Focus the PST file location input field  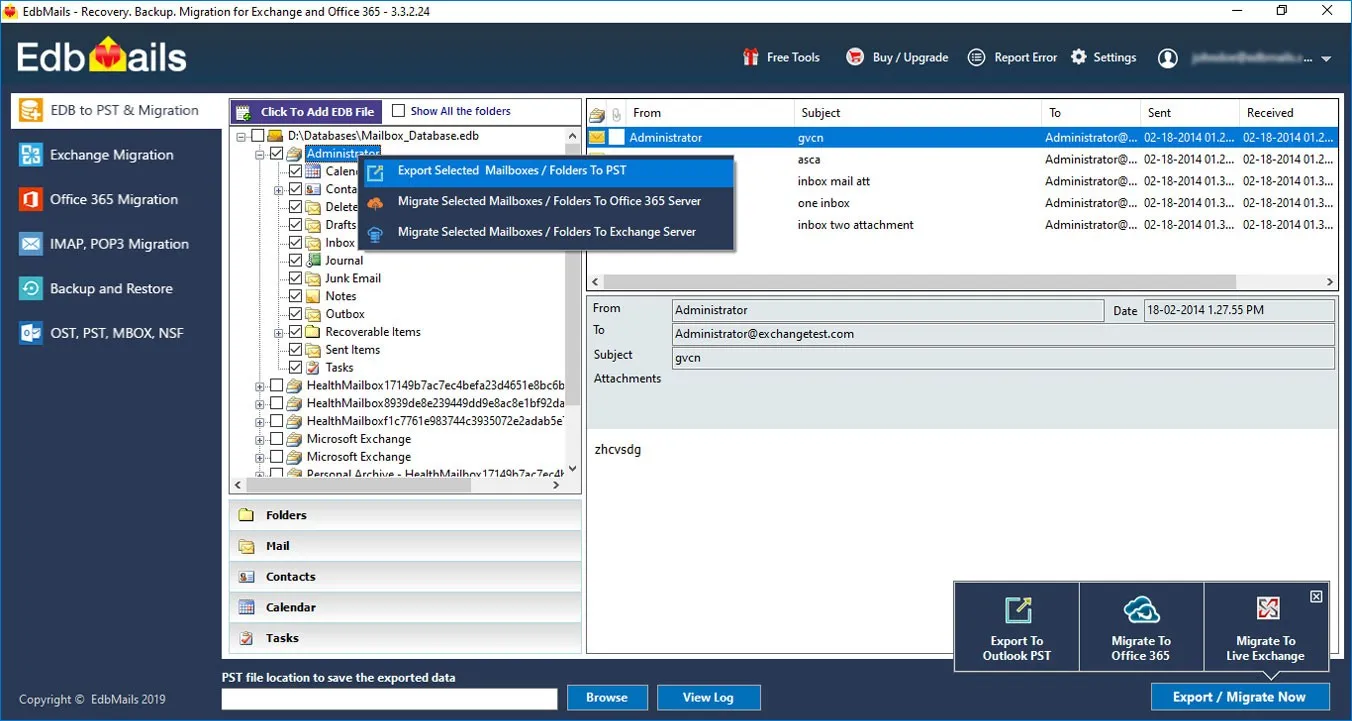[x=389, y=698]
